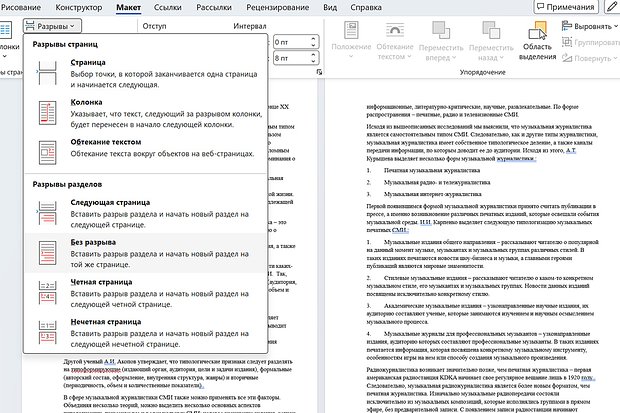The height and width of the screenshot is (413, 620).
Task: Click the Примечания button
Action: 582,7
